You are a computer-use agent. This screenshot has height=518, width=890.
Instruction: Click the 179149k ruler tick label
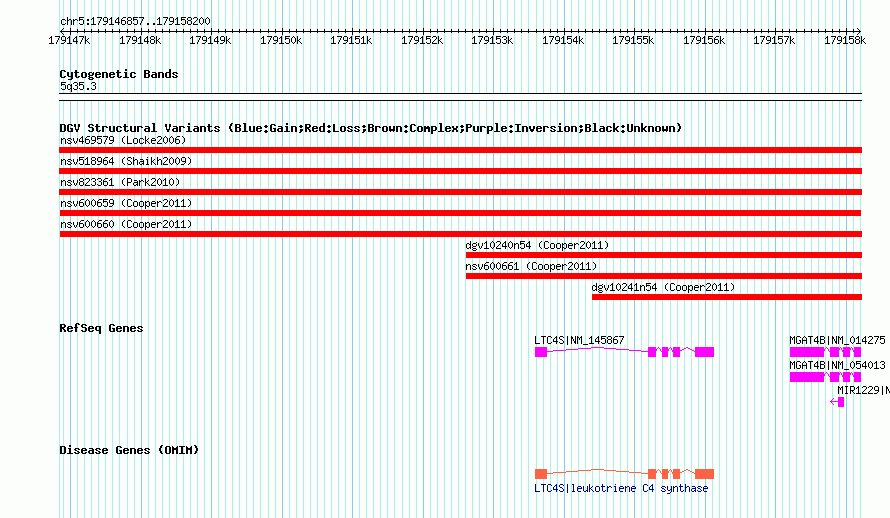pyautogui.click(x=210, y=40)
